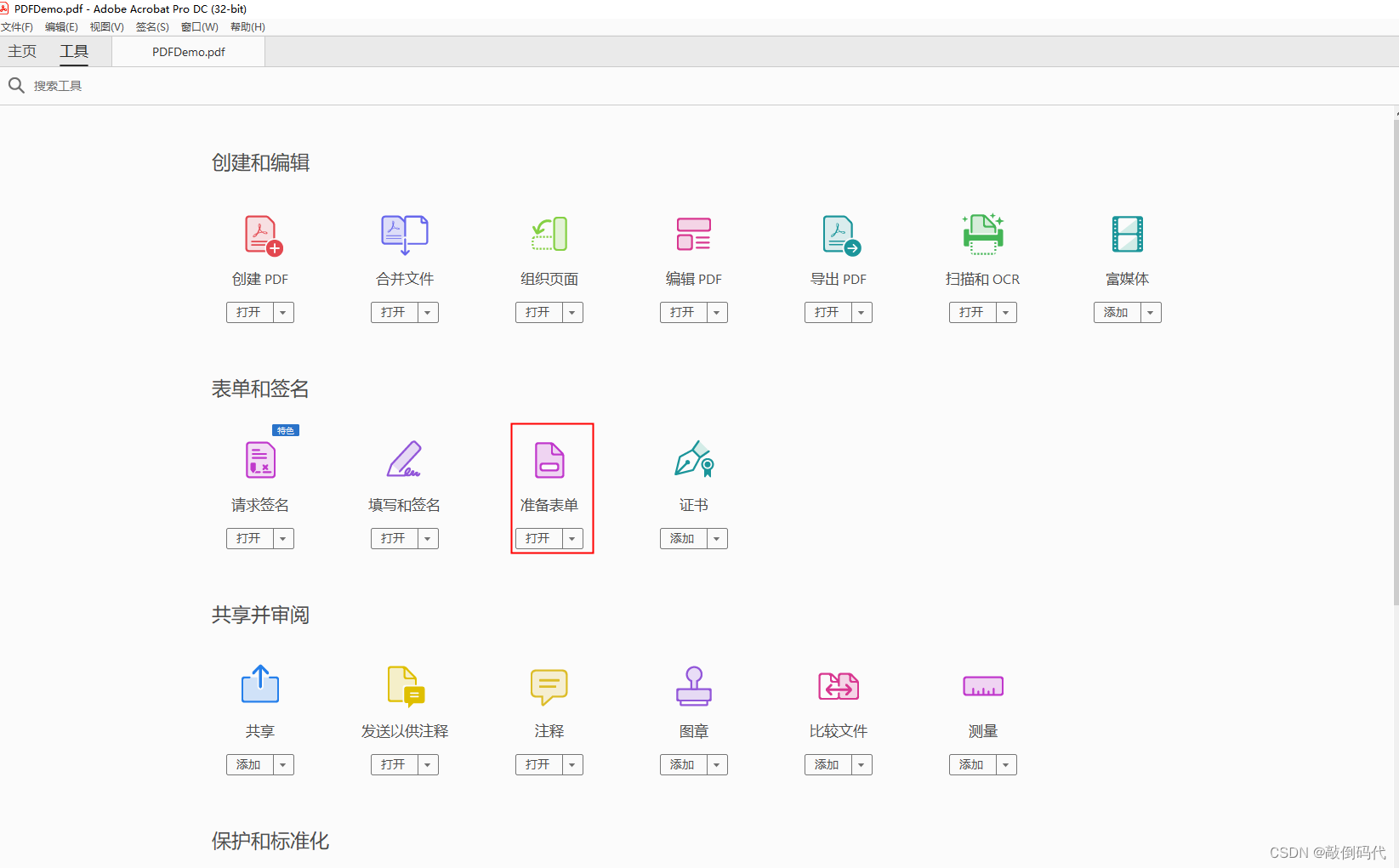
Task: Select the 扫描和 OCR tool icon
Action: [x=983, y=234]
